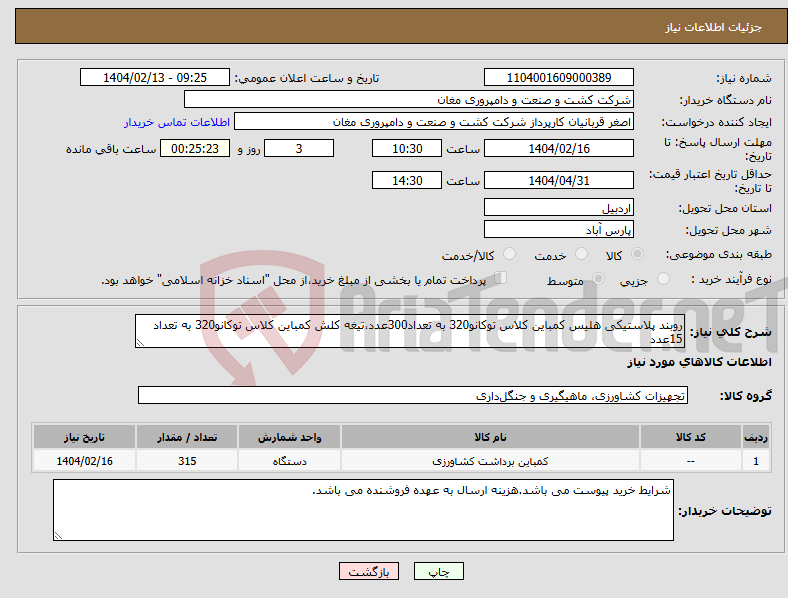The image size is (788, 598).
Task: Click the announcement date field 1404/02/13 - 09:25
Action: tap(155, 78)
